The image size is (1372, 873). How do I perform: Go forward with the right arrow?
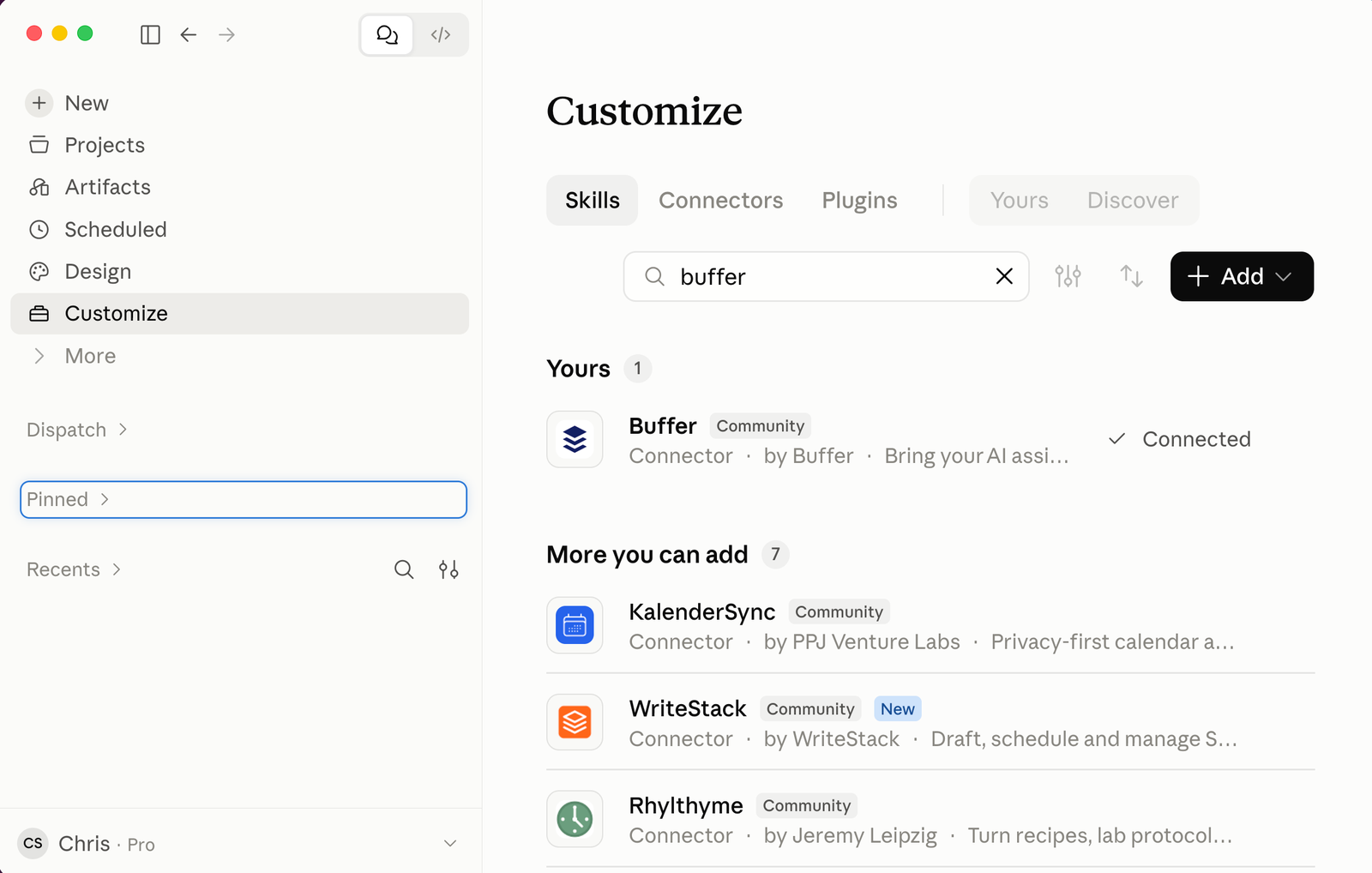[x=226, y=34]
